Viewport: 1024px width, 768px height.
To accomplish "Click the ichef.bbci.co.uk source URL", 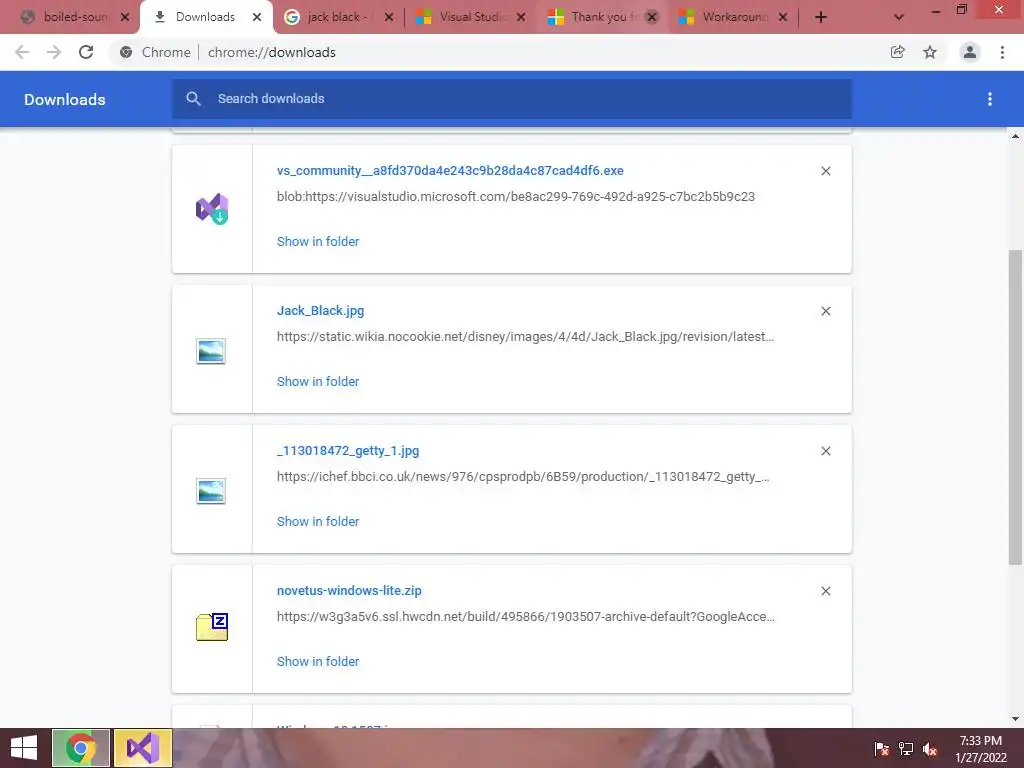I will [x=523, y=477].
